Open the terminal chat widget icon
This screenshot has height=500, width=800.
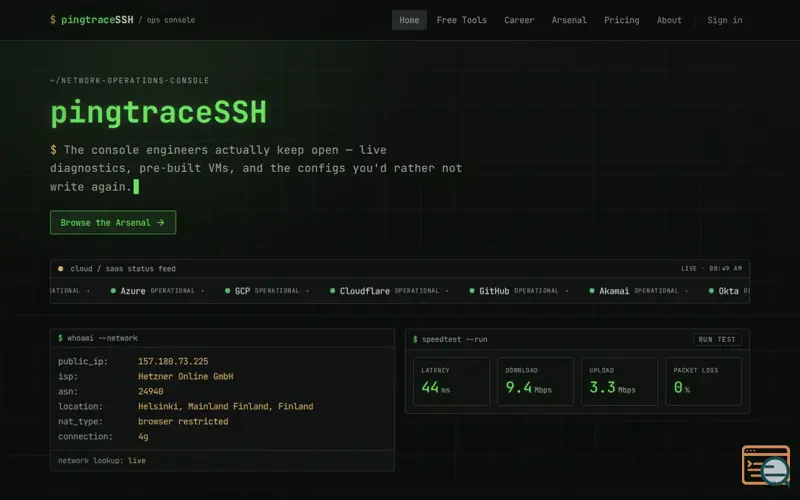pos(765,465)
